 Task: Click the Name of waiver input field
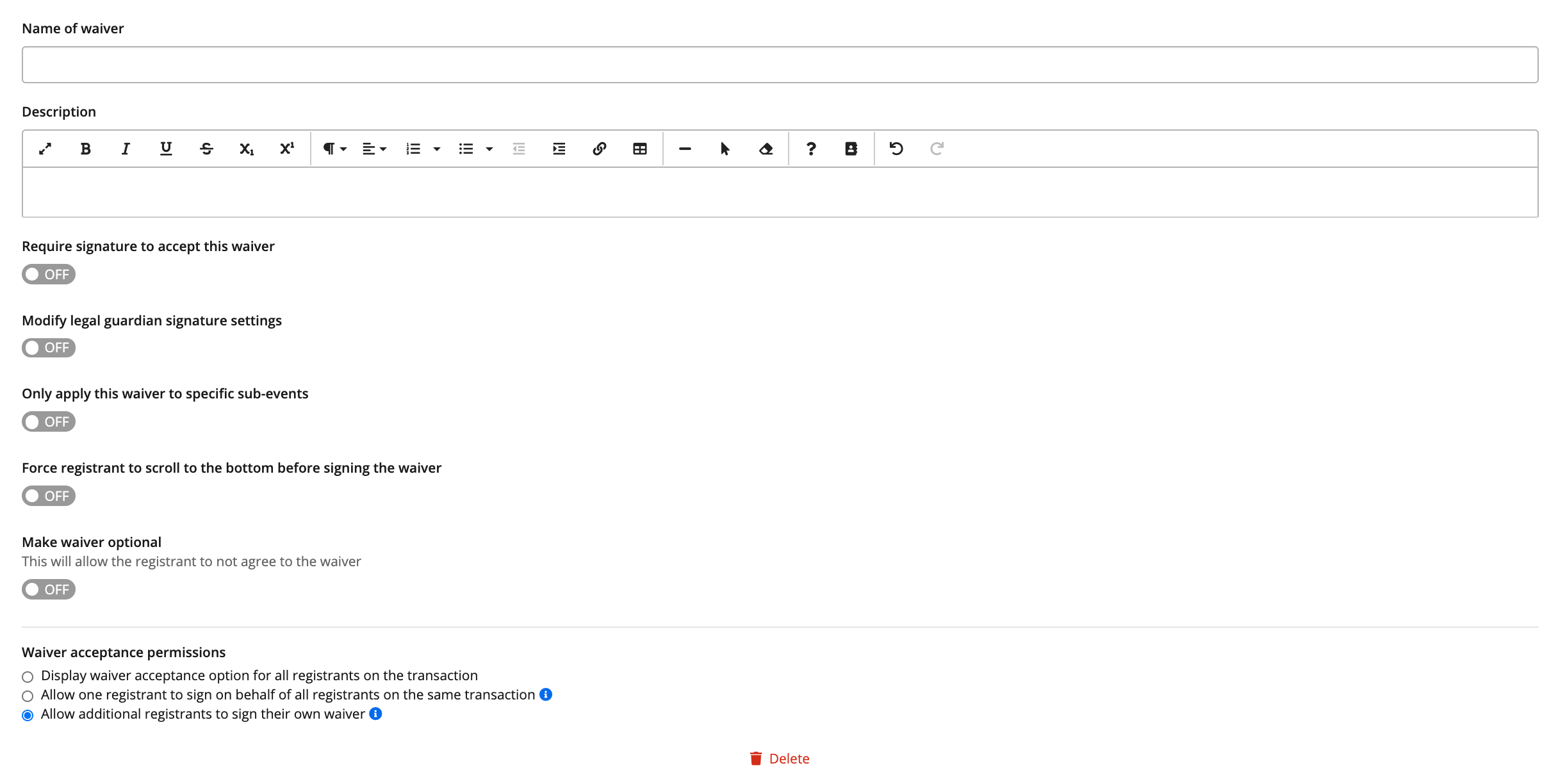(780, 65)
